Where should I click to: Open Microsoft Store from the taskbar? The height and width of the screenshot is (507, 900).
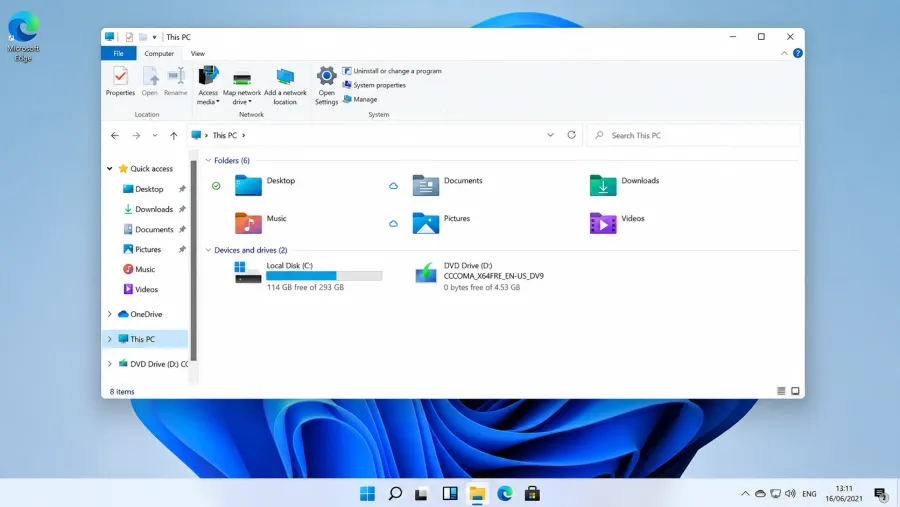(532, 493)
